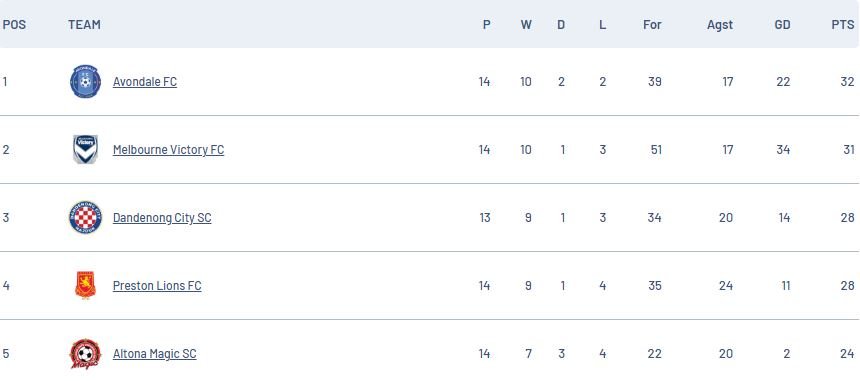This screenshot has width=860, height=381.
Task: Click the Avondale FC club crest
Action: click(x=85, y=82)
